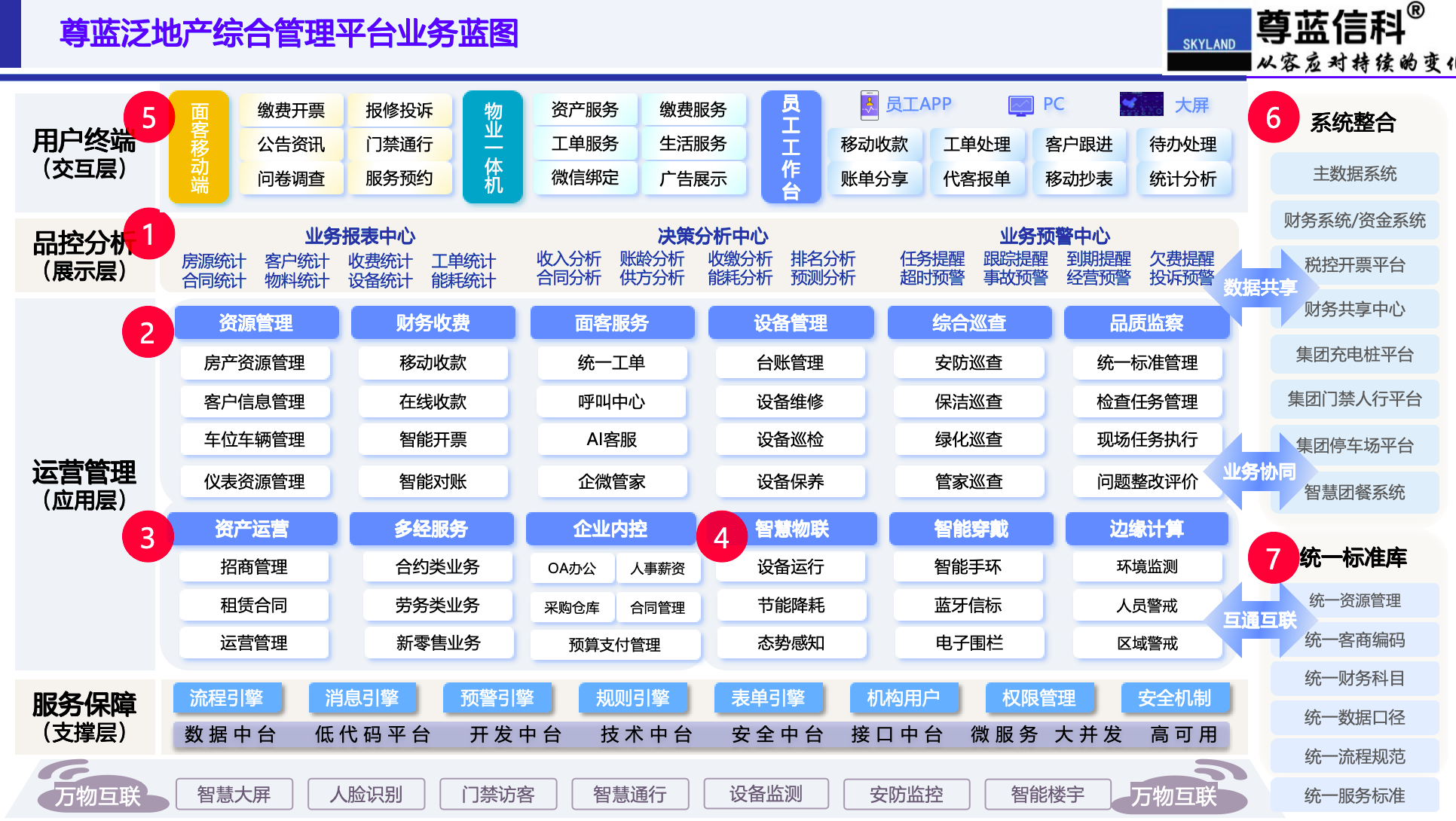Select the 资源管理 header tab

(x=256, y=323)
